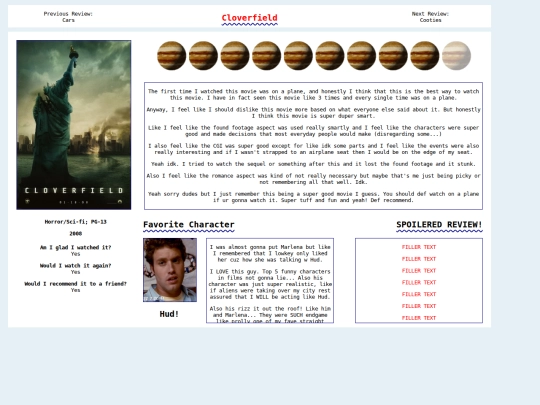The image size is (540, 405).
Task: Click 'Am I glad I watched it?' question
Action: click(x=75, y=247)
